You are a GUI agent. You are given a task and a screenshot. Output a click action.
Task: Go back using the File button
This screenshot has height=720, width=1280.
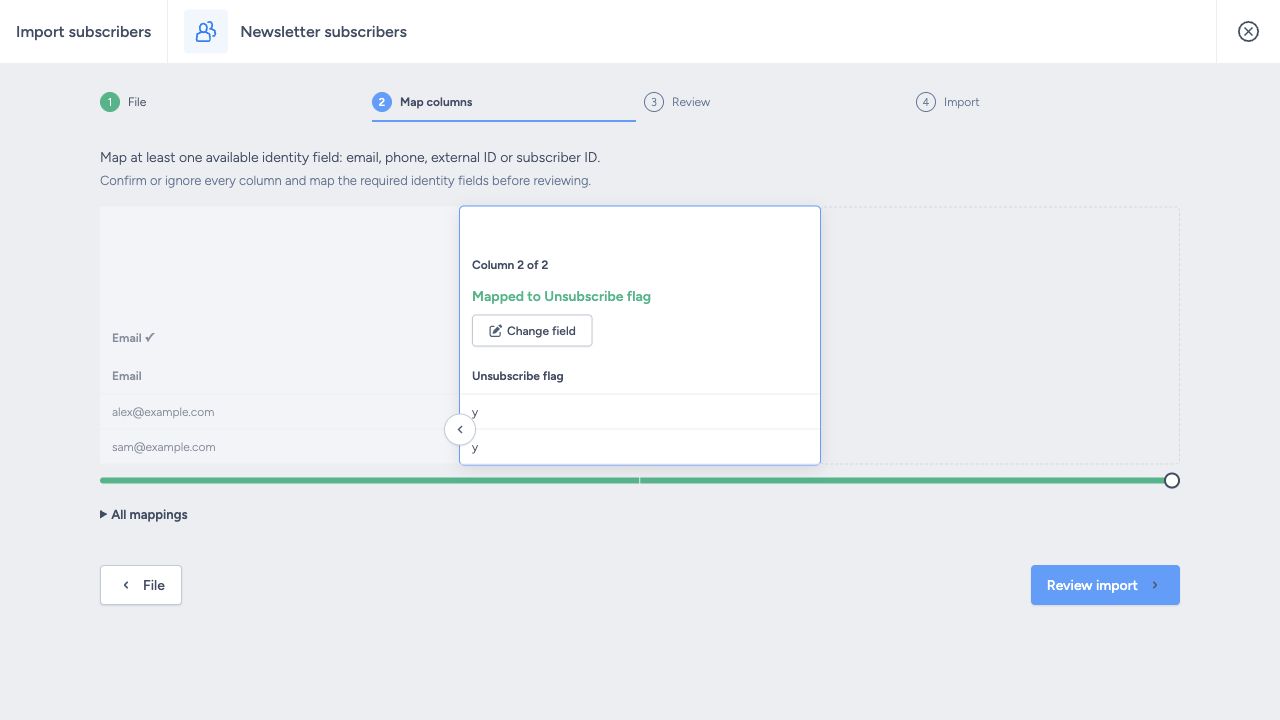pyautogui.click(x=141, y=585)
